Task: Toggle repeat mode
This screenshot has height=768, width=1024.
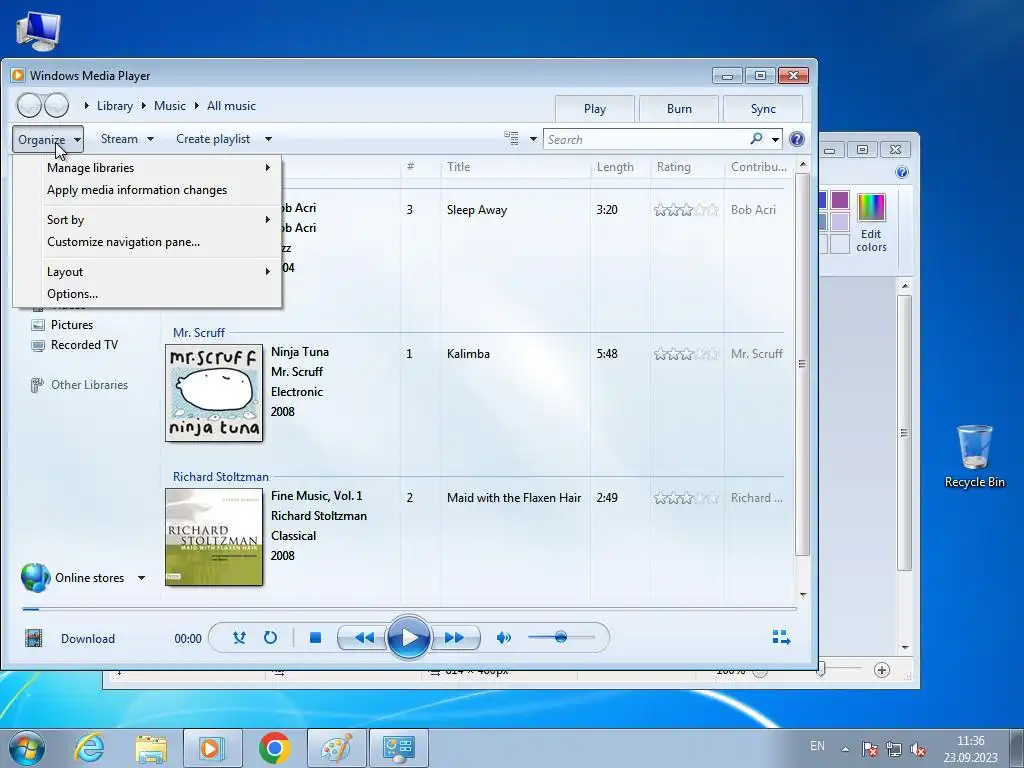Action: click(270, 637)
